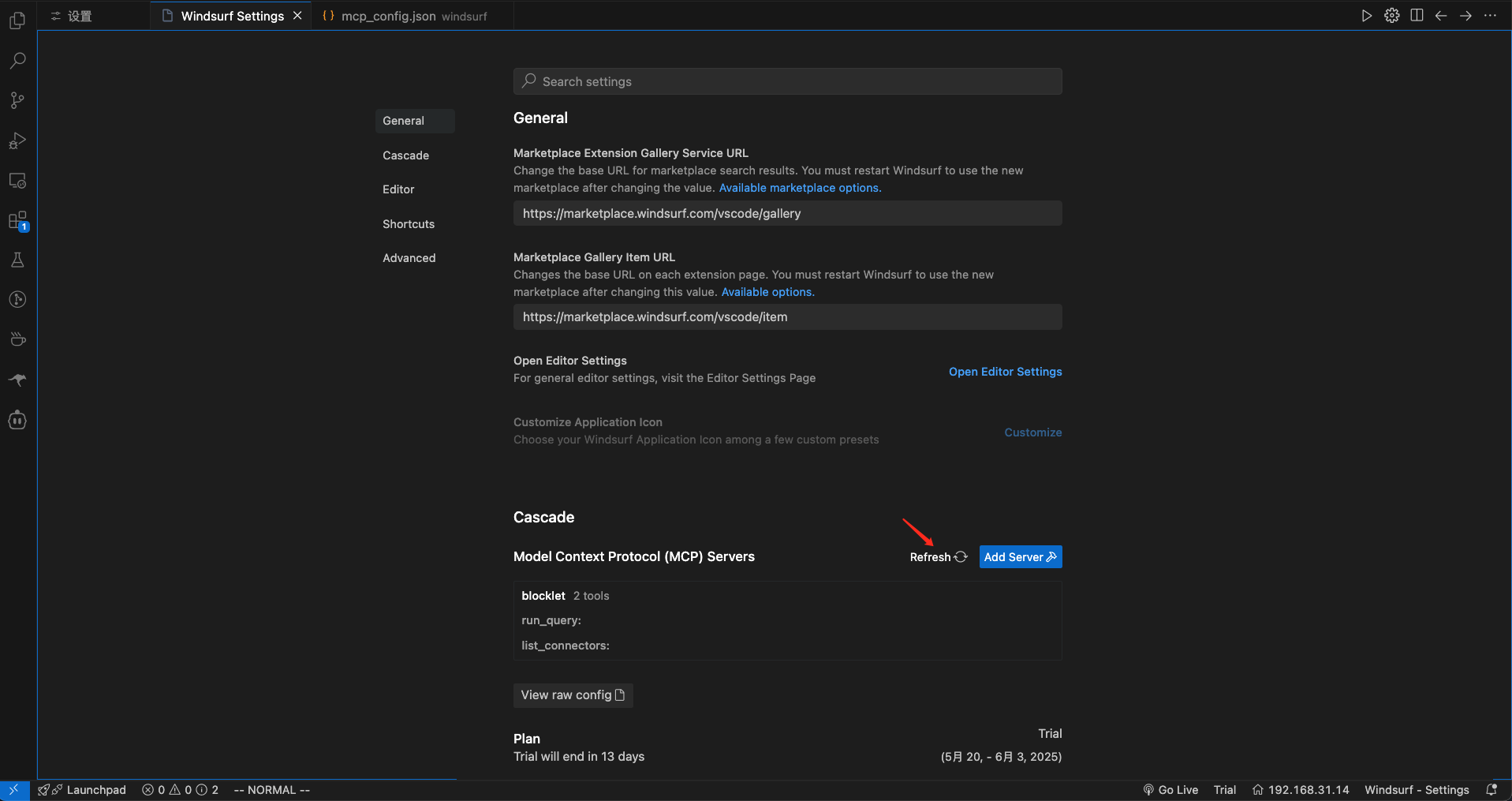Click the Search settings input field

[x=787, y=81]
